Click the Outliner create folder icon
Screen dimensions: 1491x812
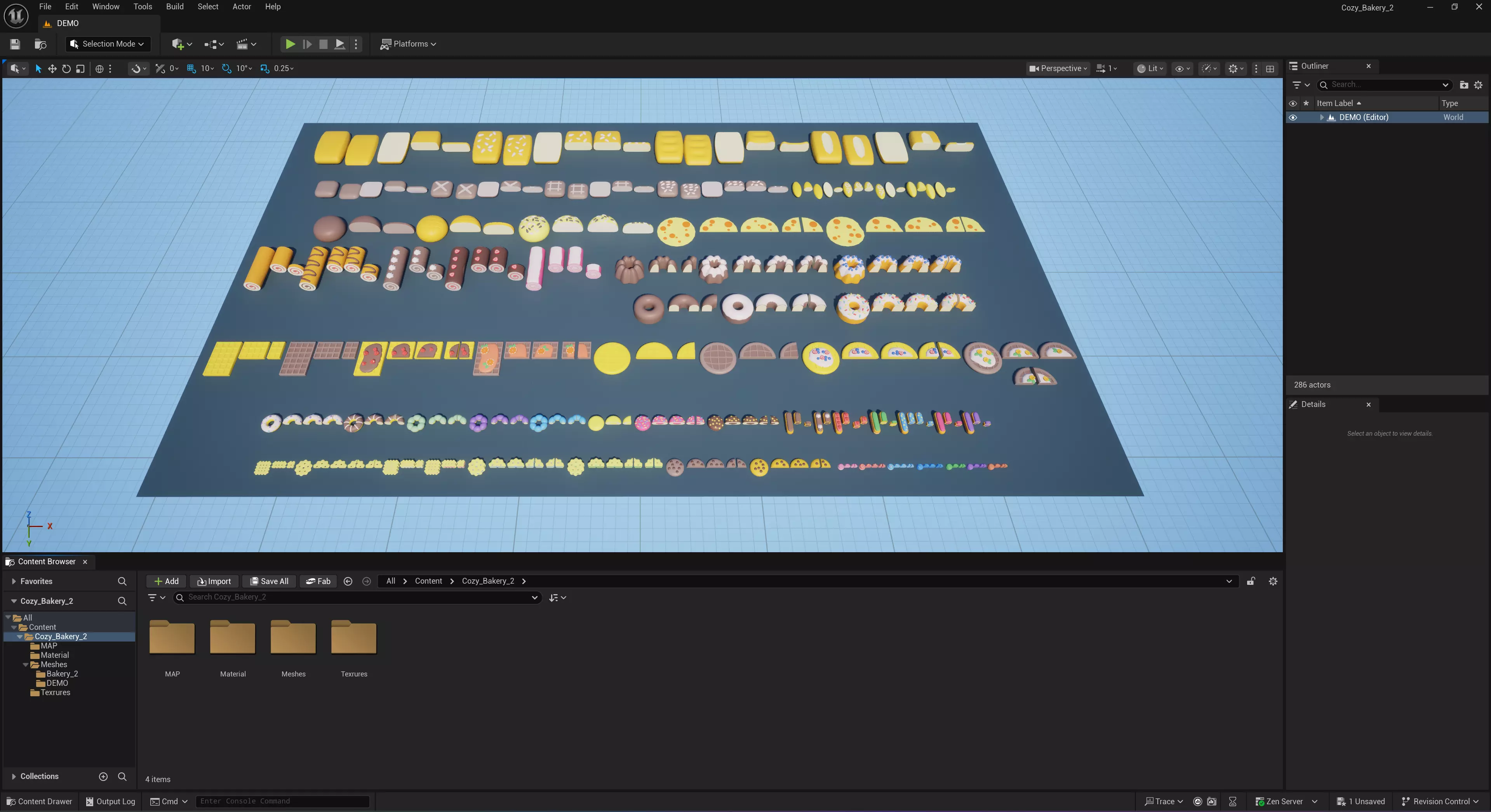click(1463, 85)
